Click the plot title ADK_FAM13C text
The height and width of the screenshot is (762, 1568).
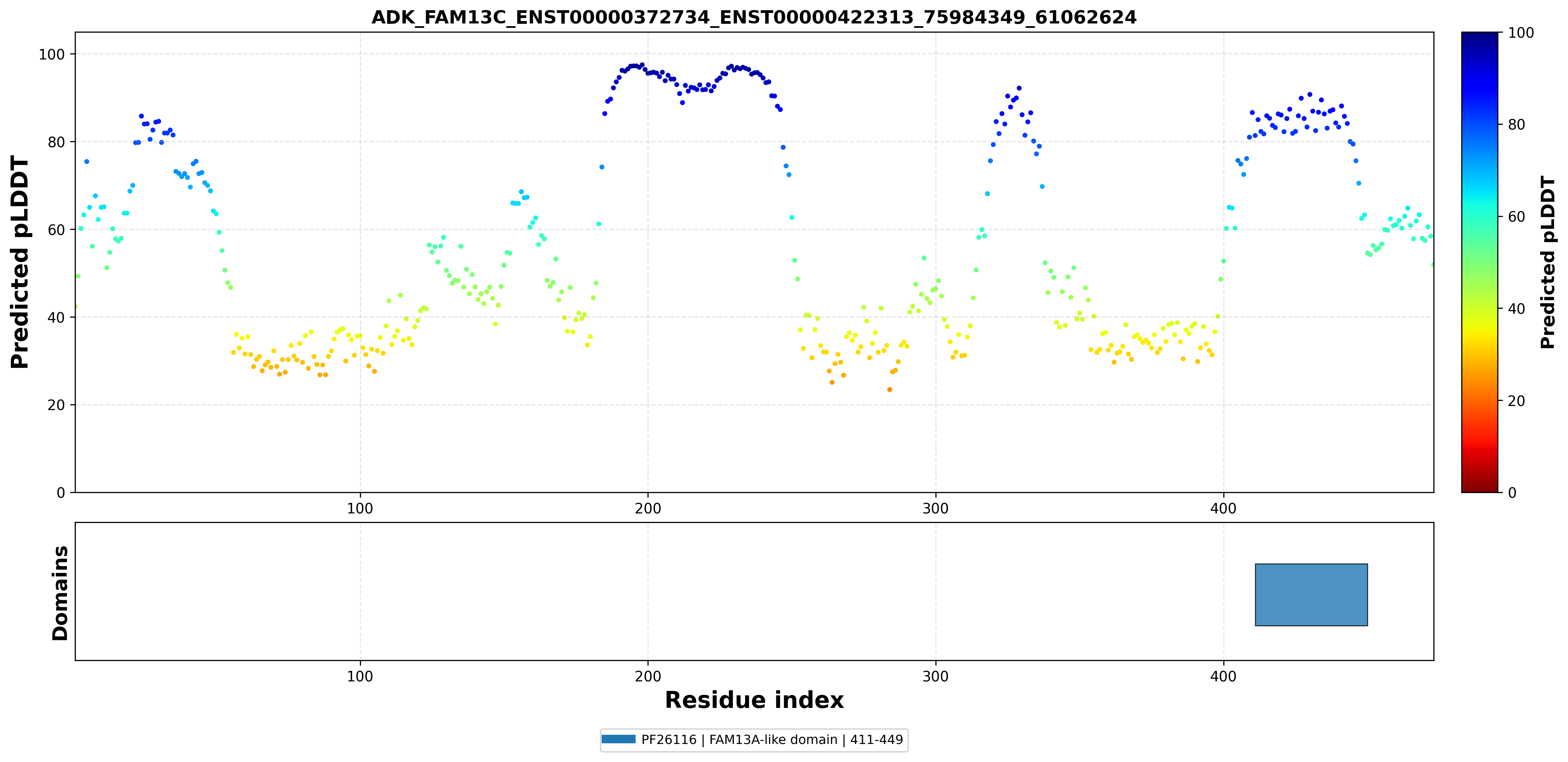pyautogui.click(x=754, y=17)
